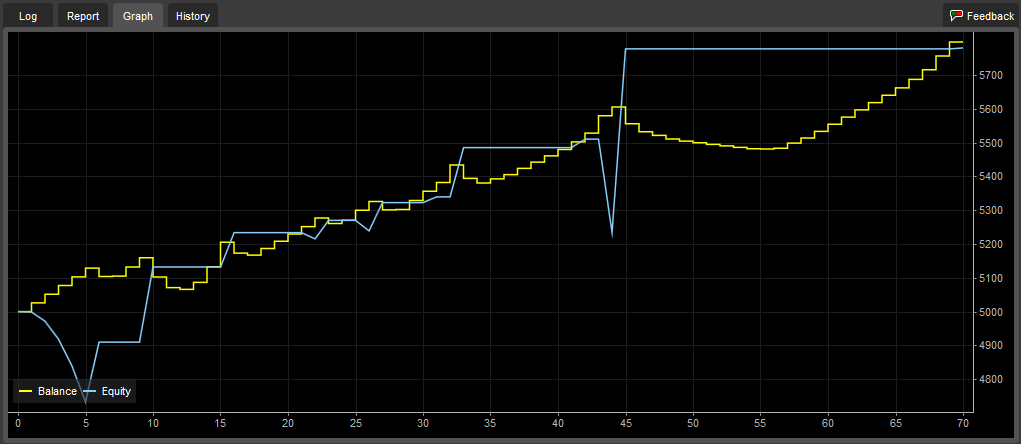Toggle the Balance legend entry
This screenshot has height=444, width=1021.
[x=48, y=391]
